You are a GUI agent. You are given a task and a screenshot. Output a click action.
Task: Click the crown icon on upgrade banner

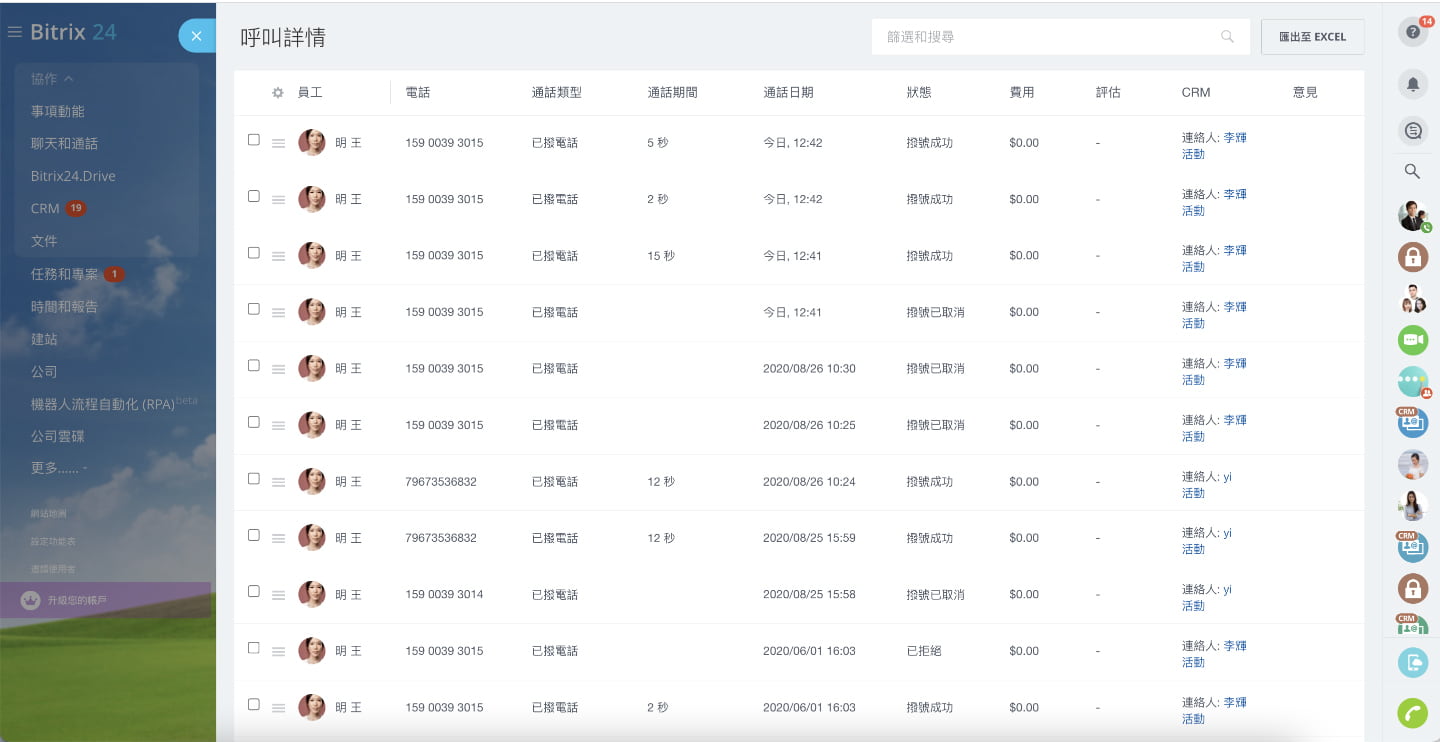pos(31,601)
